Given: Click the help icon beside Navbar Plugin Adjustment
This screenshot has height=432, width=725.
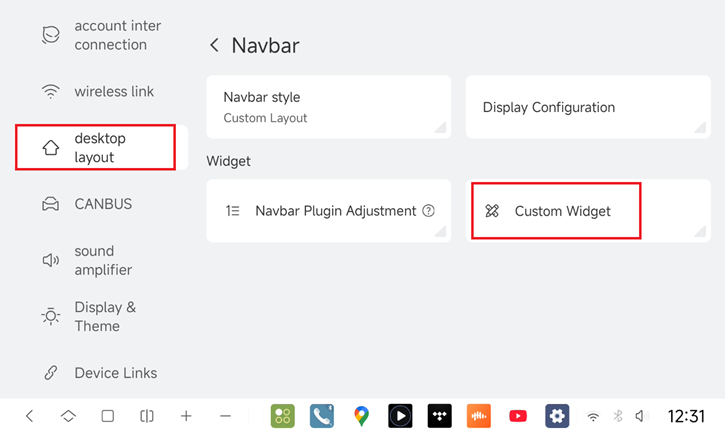Looking at the screenshot, I should coord(429,211).
